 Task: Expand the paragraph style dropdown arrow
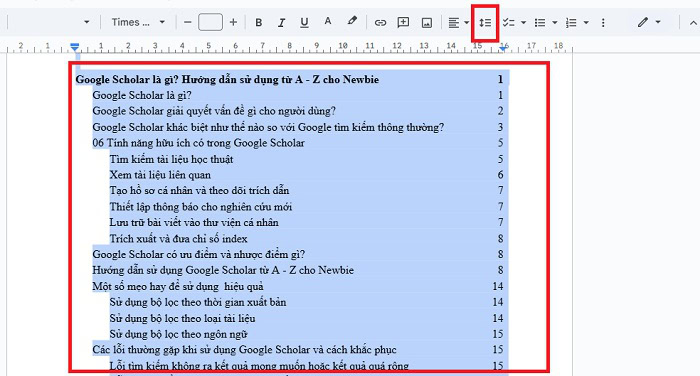point(87,22)
